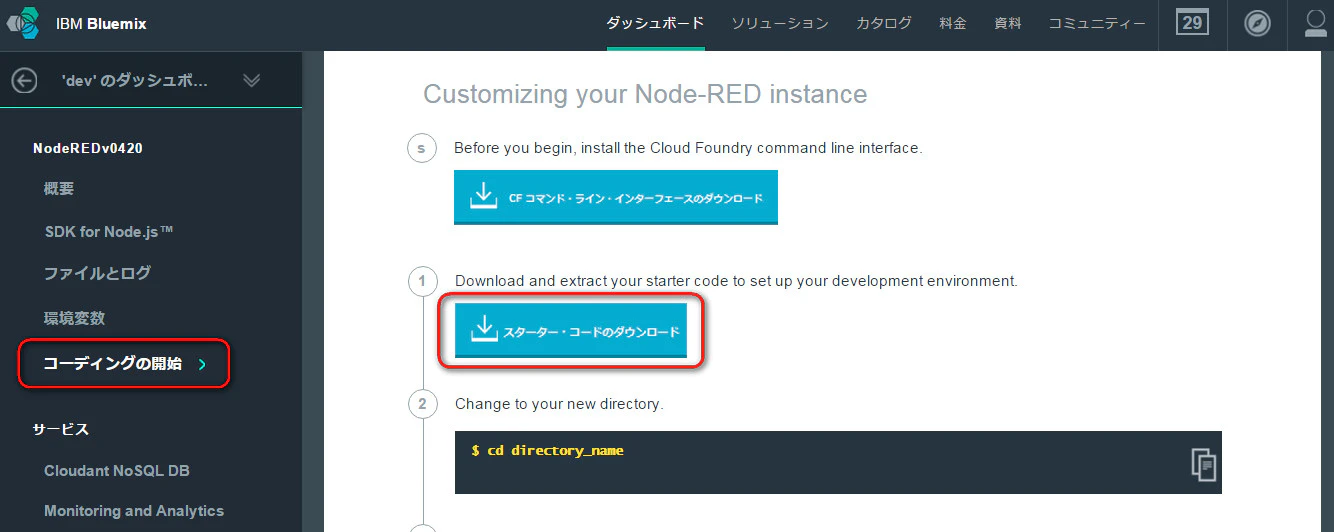Click the IBM Bluemix logo icon
Image resolution: width=1334 pixels, height=532 pixels.
23,23
